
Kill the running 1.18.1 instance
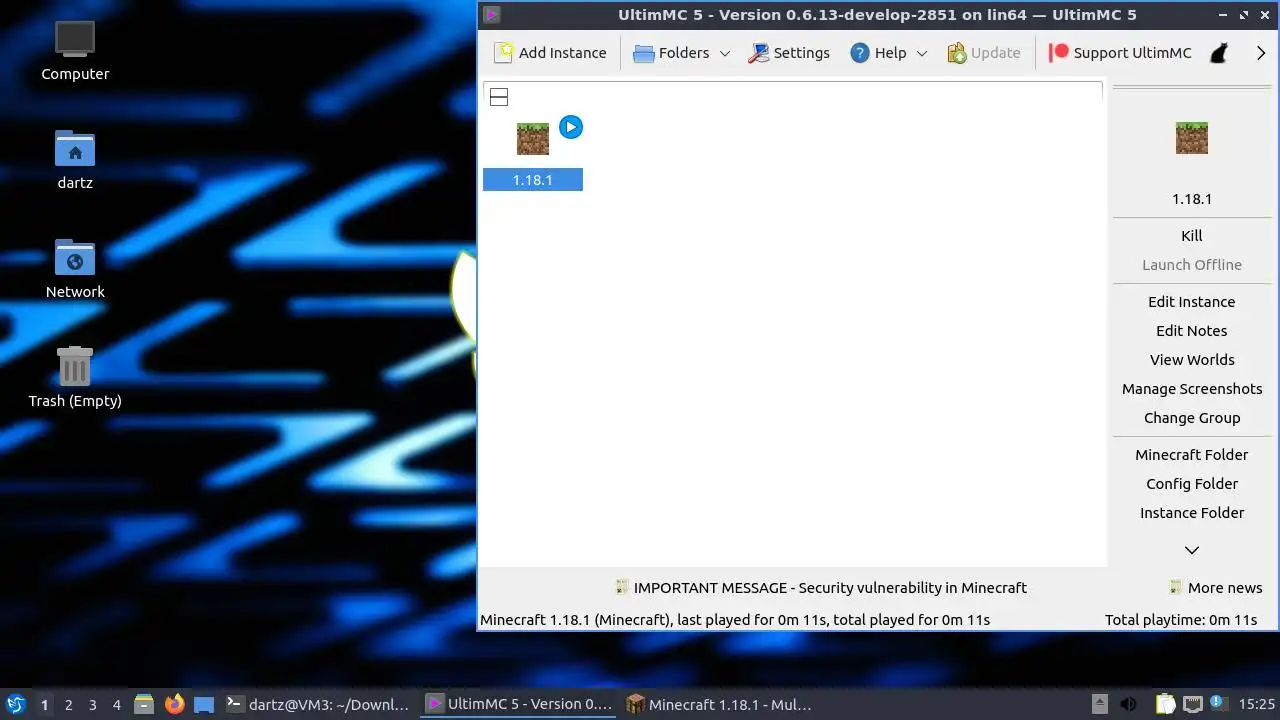1192,236
